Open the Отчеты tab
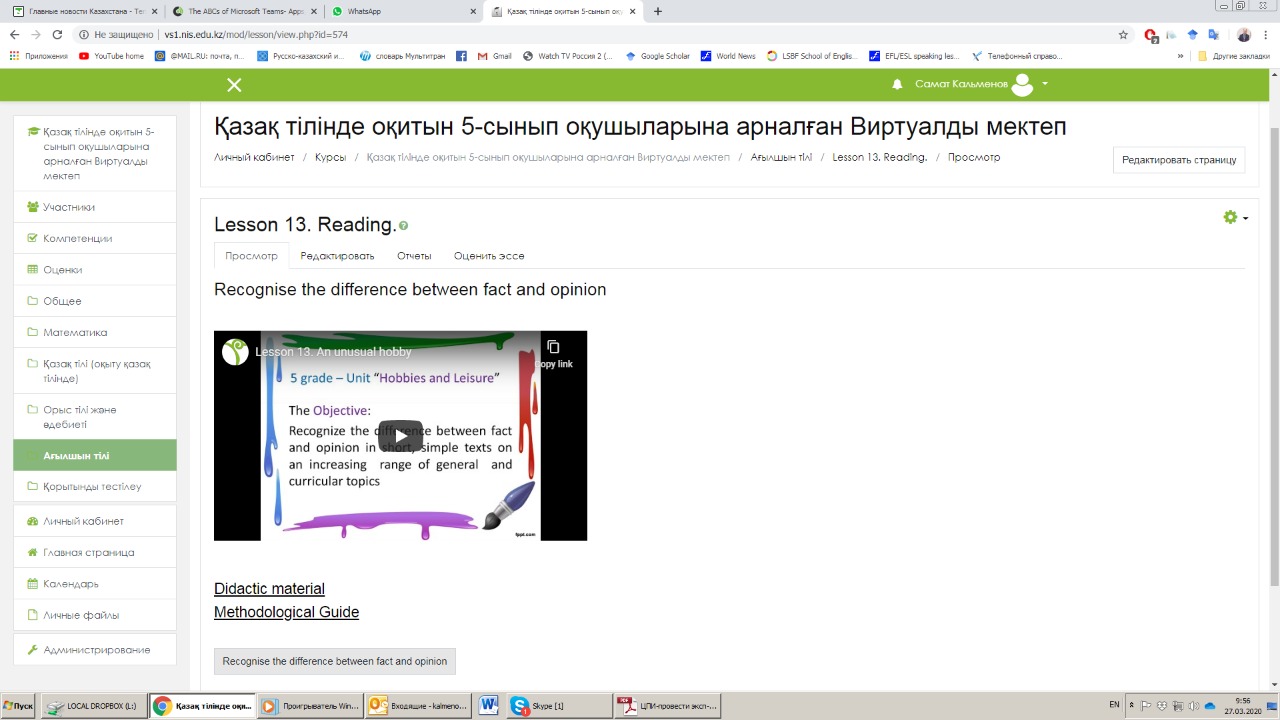 click(414, 256)
